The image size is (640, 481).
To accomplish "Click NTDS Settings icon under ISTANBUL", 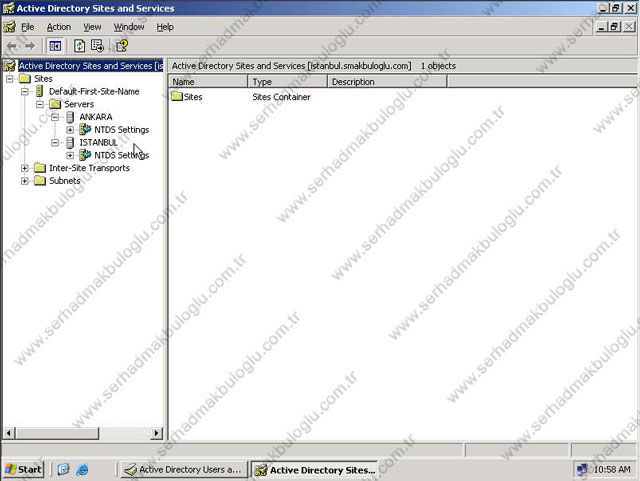I will click(x=85, y=155).
